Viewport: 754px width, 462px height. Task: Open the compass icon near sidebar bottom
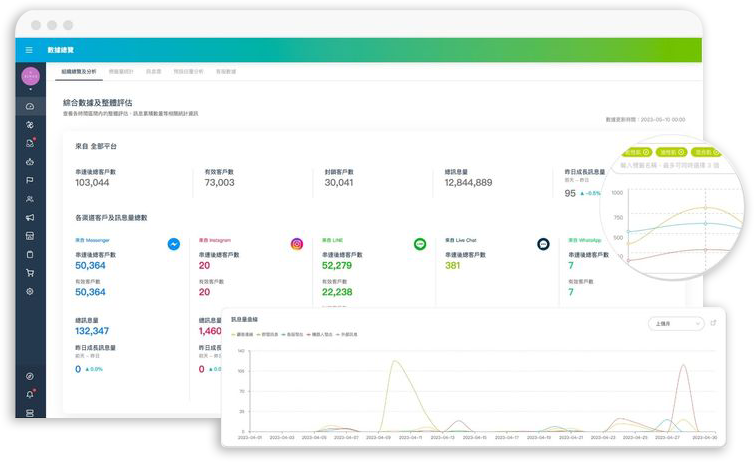(x=30, y=376)
